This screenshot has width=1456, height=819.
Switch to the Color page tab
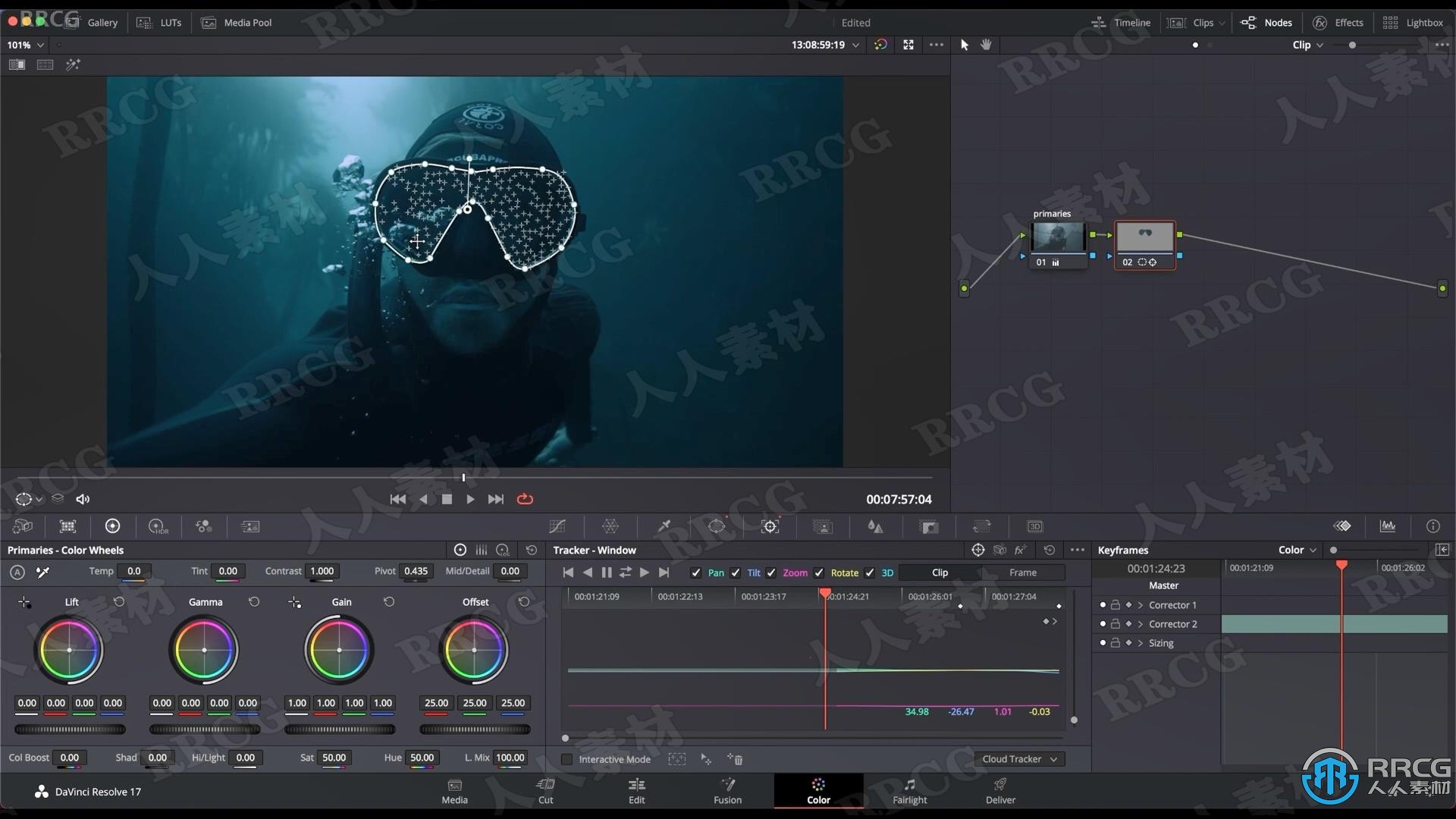click(x=818, y=790)
